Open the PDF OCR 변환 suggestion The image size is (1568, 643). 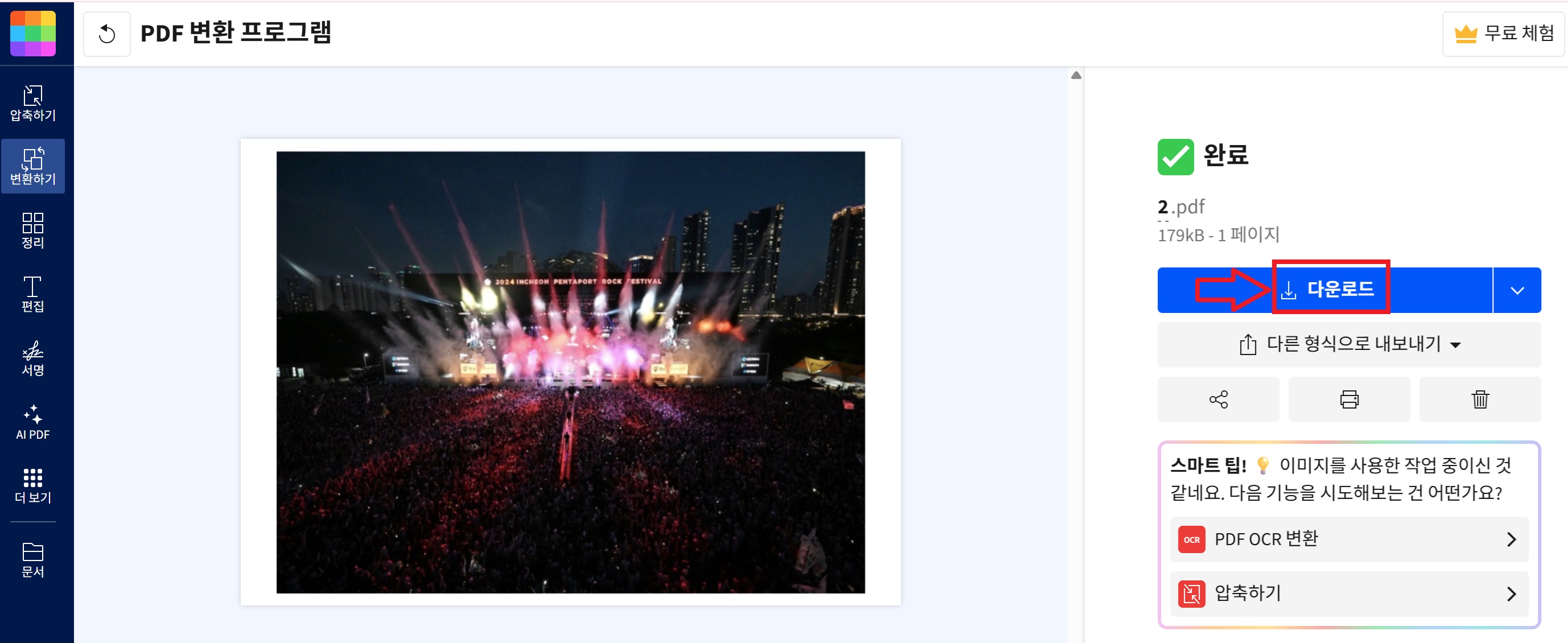click(1349, 539)
